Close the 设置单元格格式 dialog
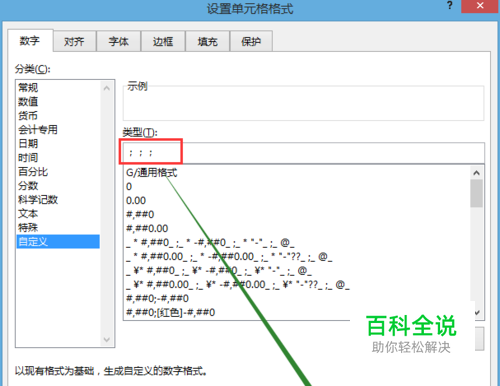 [480, 6]
